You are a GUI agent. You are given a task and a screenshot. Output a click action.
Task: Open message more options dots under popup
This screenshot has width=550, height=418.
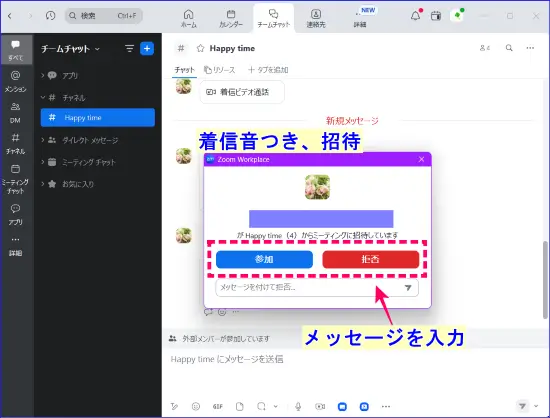tap(236, 312)
